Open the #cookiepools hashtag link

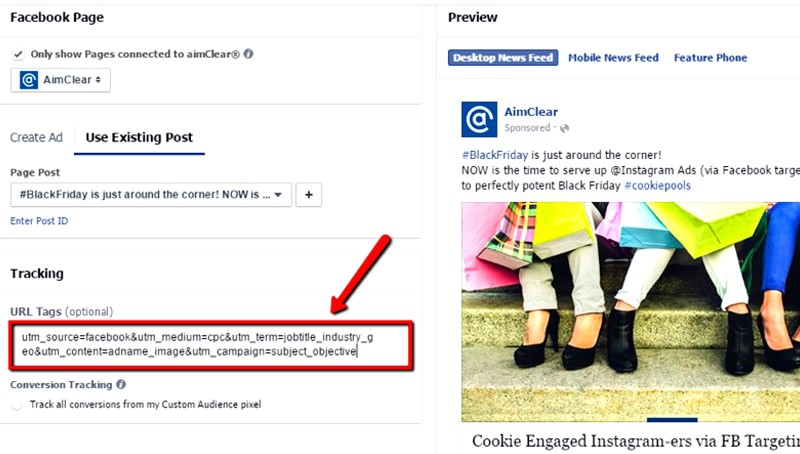click(x=657, y=185)
